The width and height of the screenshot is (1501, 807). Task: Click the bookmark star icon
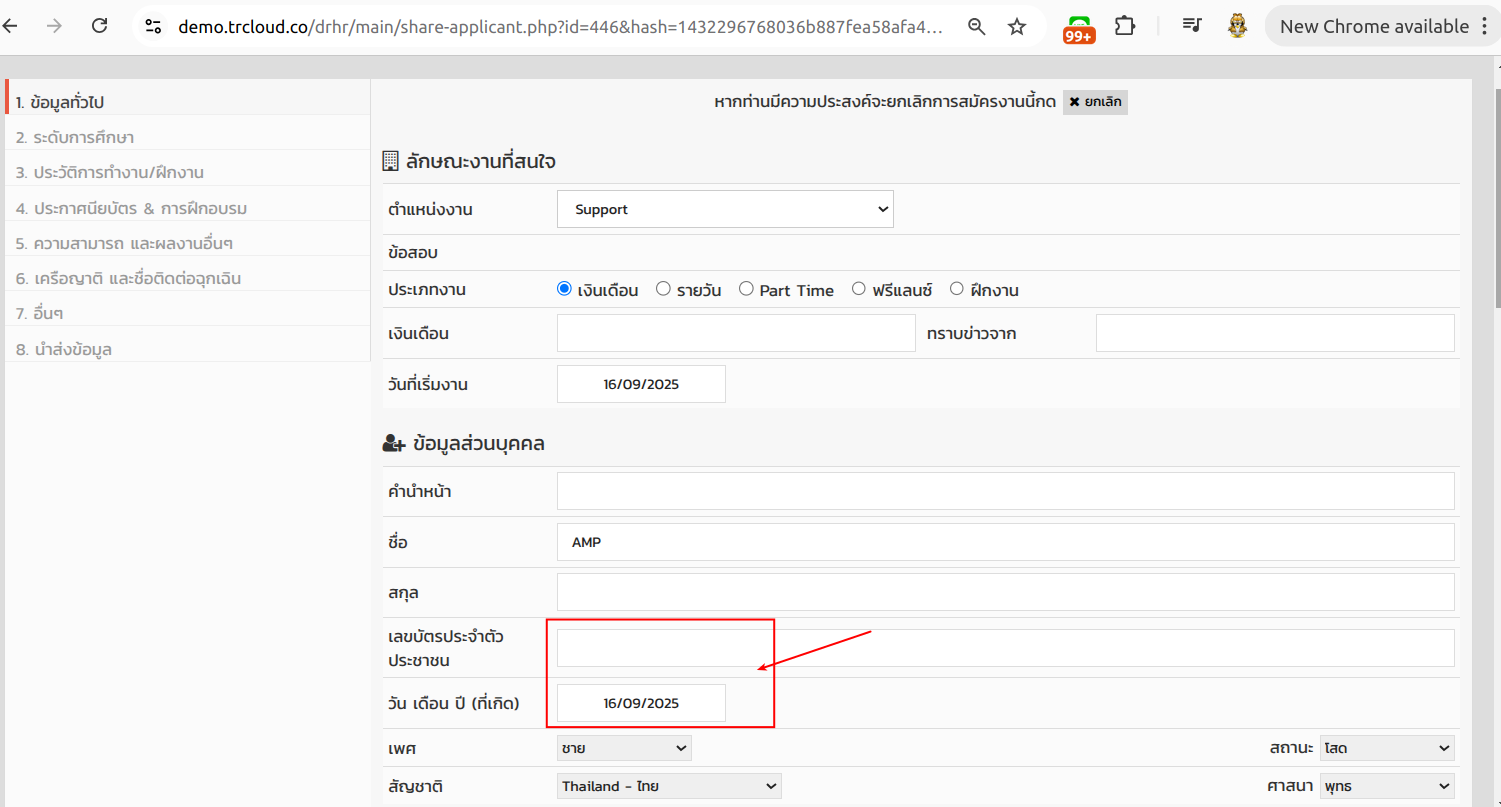coord(1017,27)
